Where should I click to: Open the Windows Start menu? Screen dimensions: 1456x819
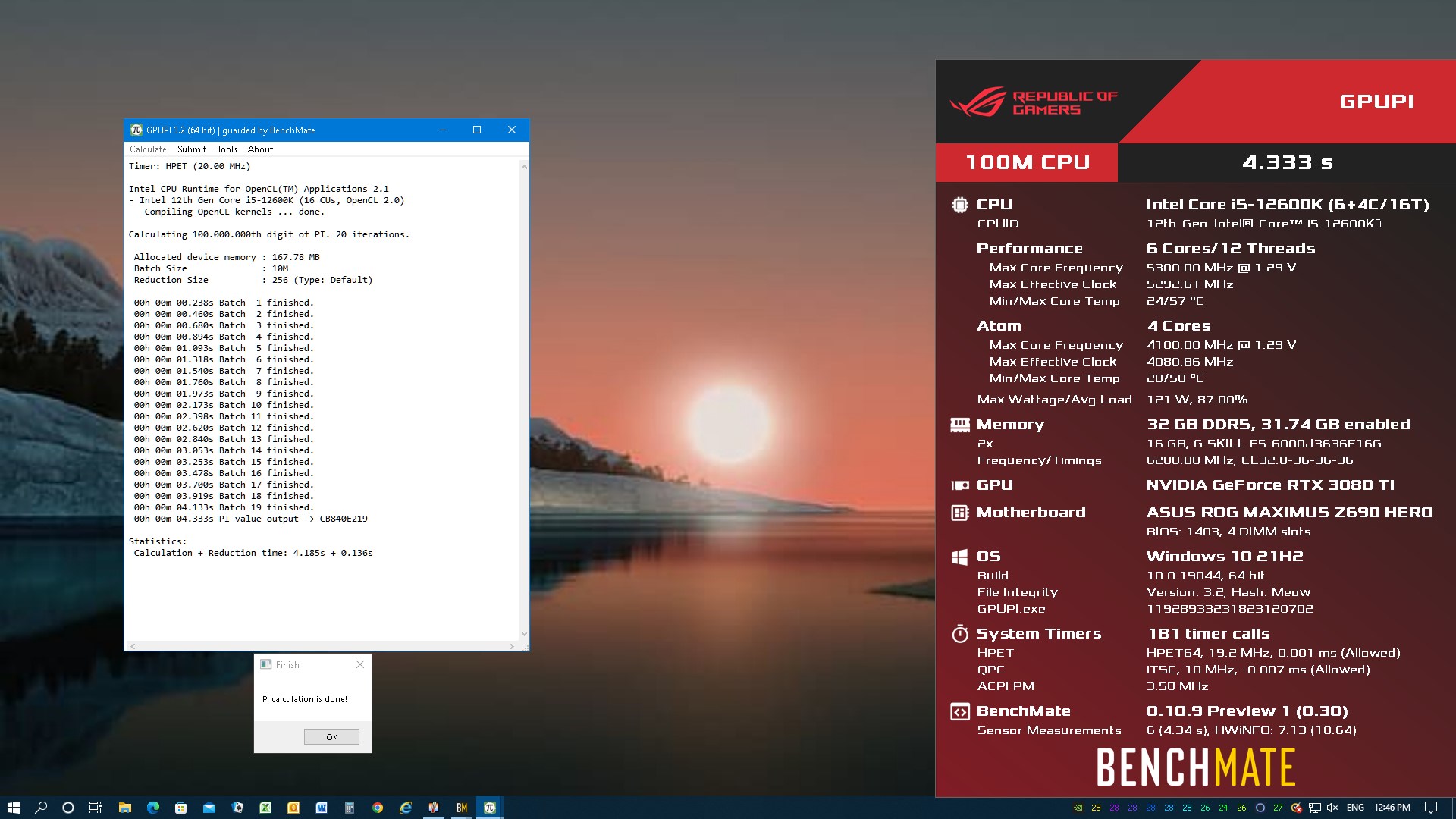pyautogui.click(x=13, y=808)
